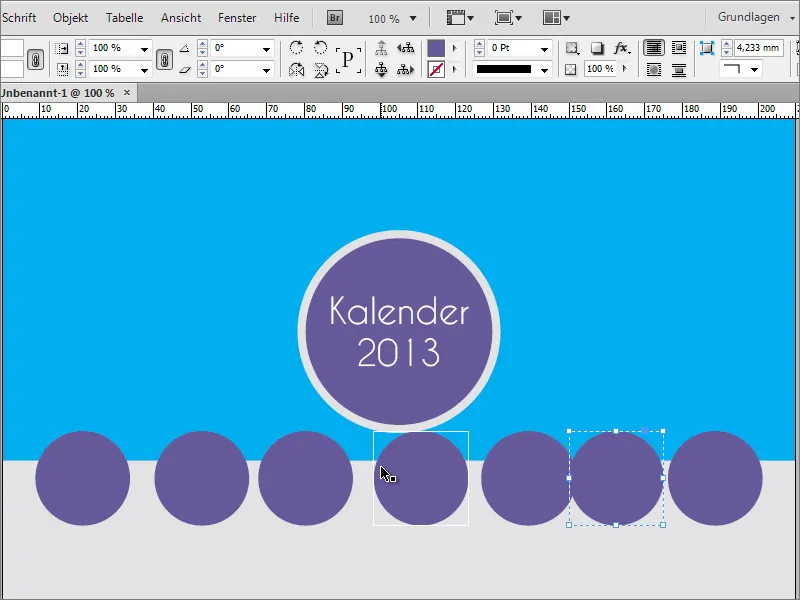This screenshot has width=800, height=600.
Task: Click the stroke swatch showing none
Action: point(436,69)
